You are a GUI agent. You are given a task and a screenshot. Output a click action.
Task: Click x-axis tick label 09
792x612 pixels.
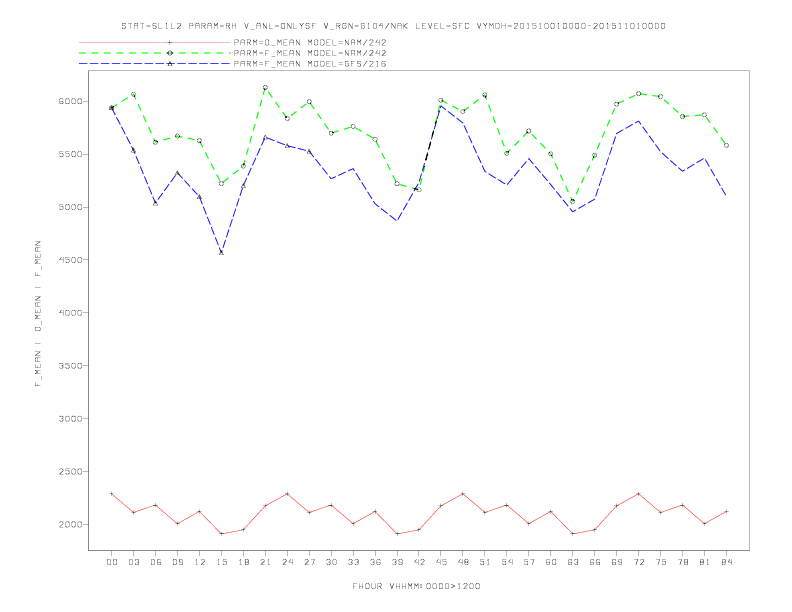pos(177,562)
